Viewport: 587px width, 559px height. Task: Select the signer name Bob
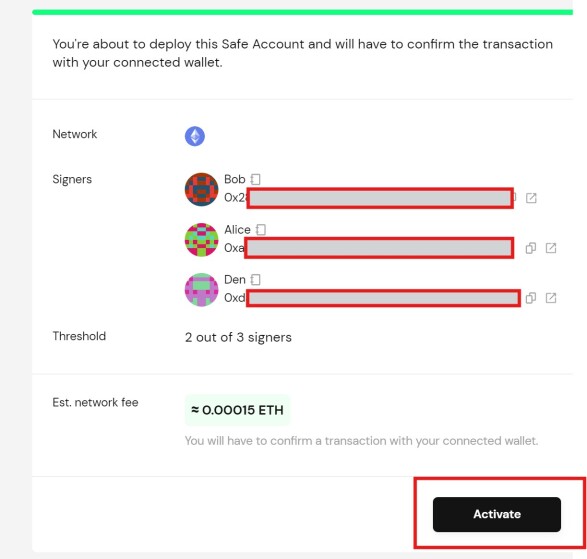234,179
